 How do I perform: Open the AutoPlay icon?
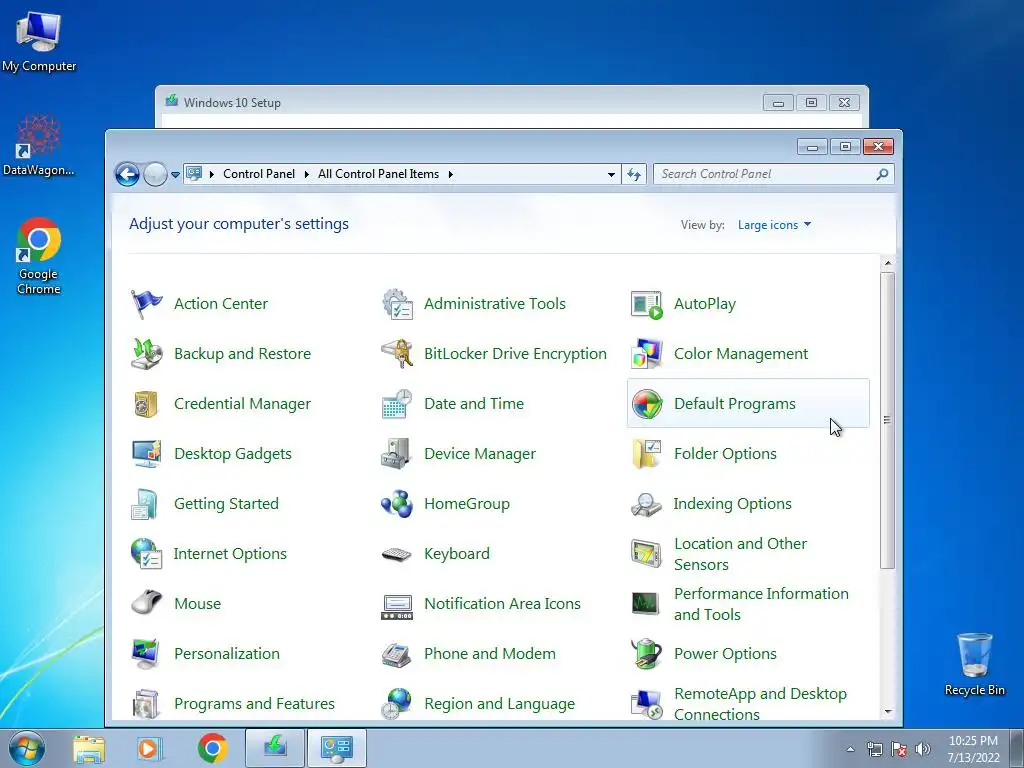click(x=647, y=304)
